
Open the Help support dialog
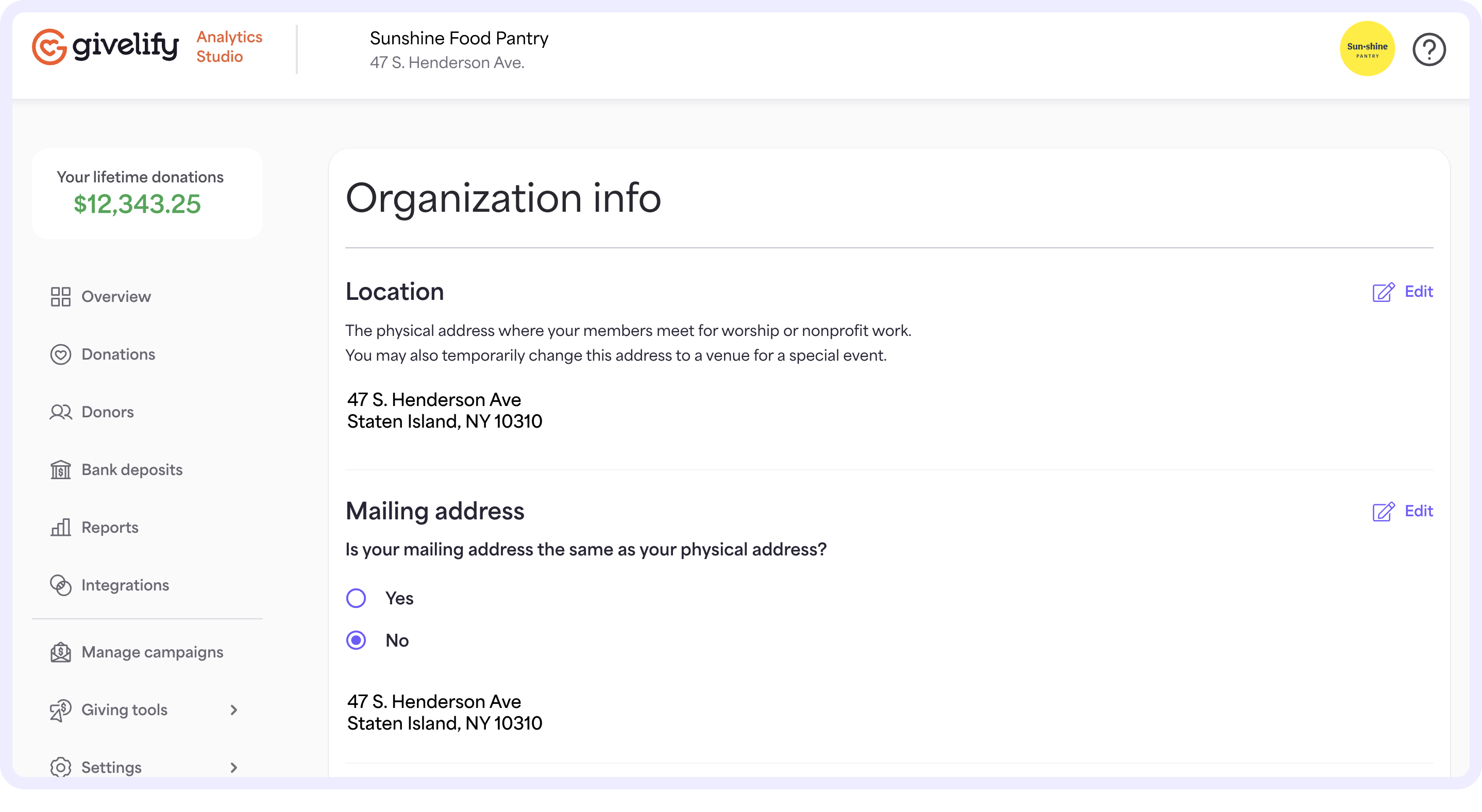[x=1428, y=48]
